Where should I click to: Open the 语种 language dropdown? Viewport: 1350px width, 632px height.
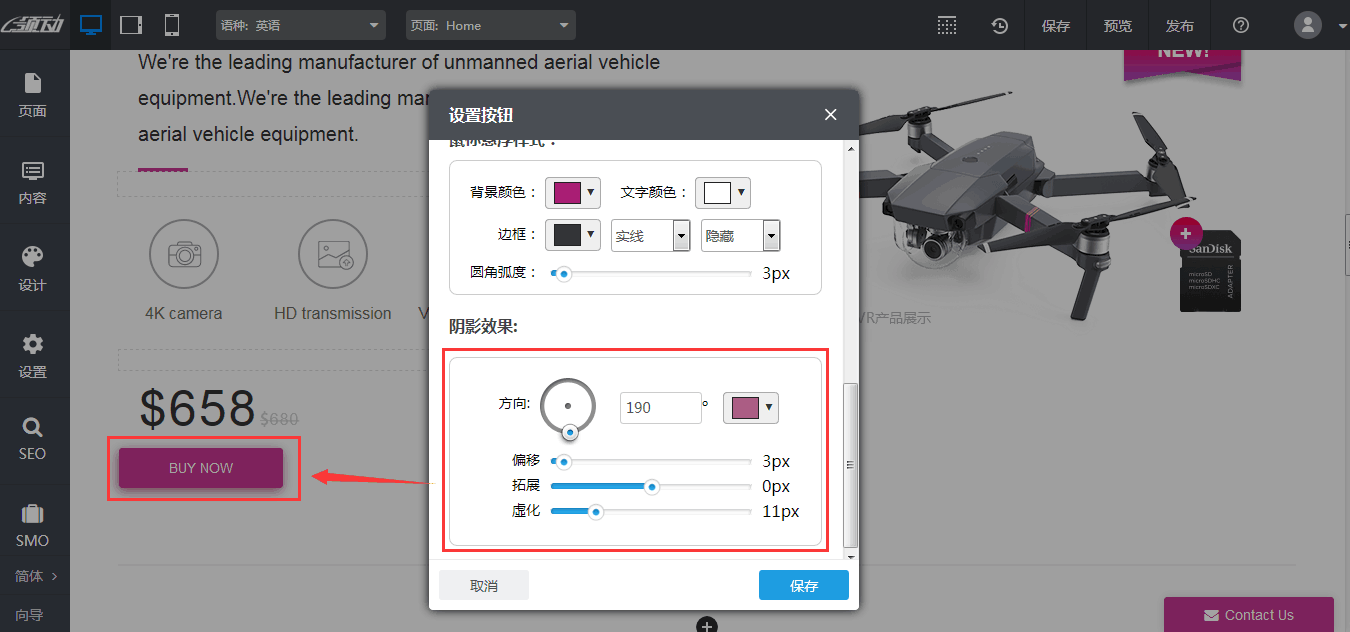tap(300, 25)
